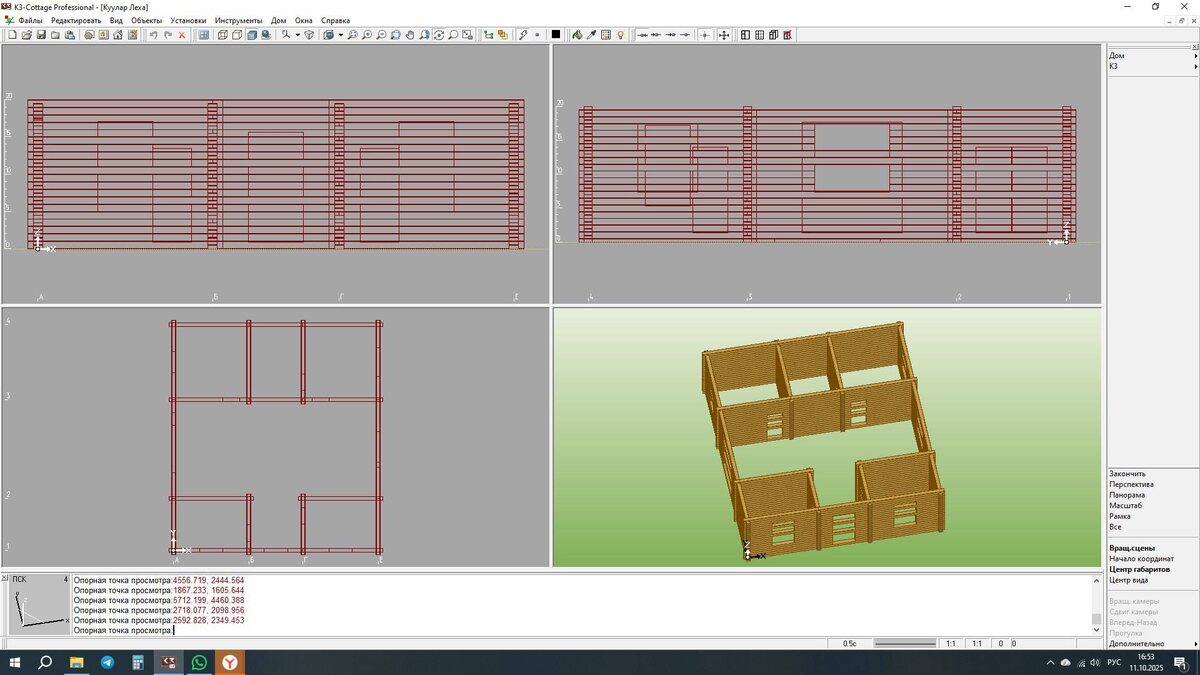Toggle the four-viewport layout icon
The image size is (1200, 675).
[x=204, y=34]
